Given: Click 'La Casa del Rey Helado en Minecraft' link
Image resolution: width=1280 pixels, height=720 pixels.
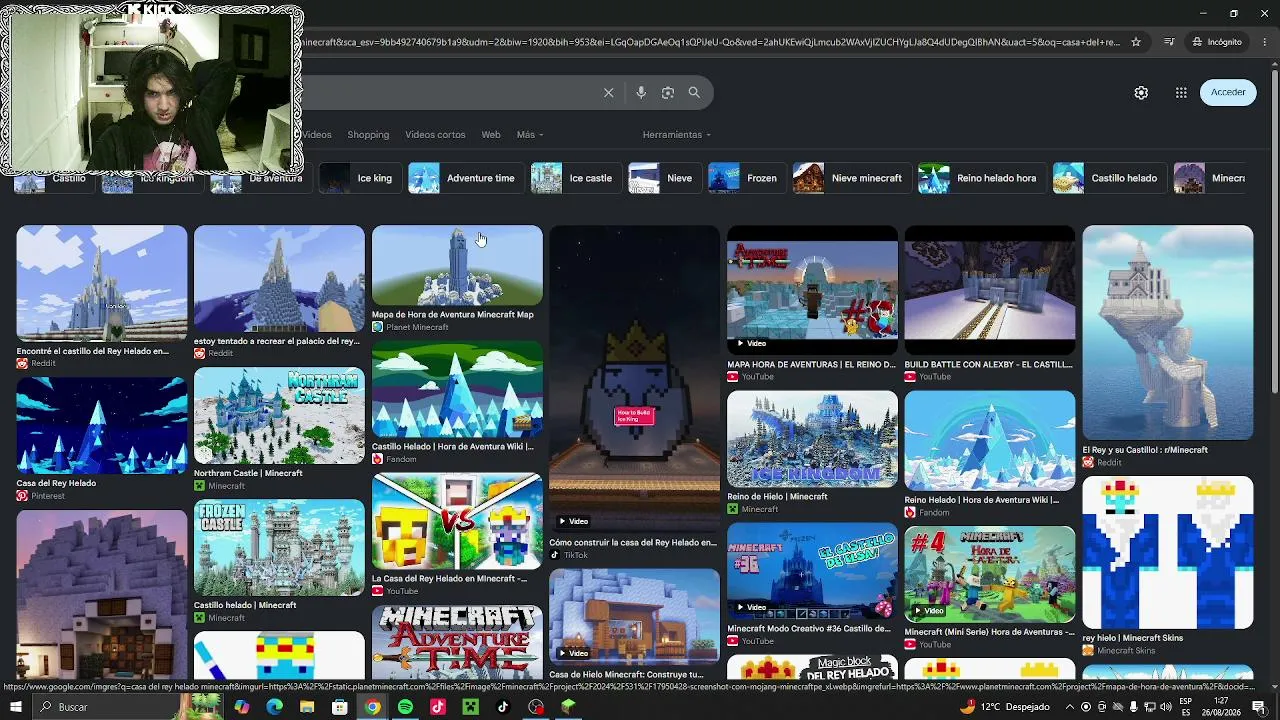Looking at the screenshot, I should (449, 578).
